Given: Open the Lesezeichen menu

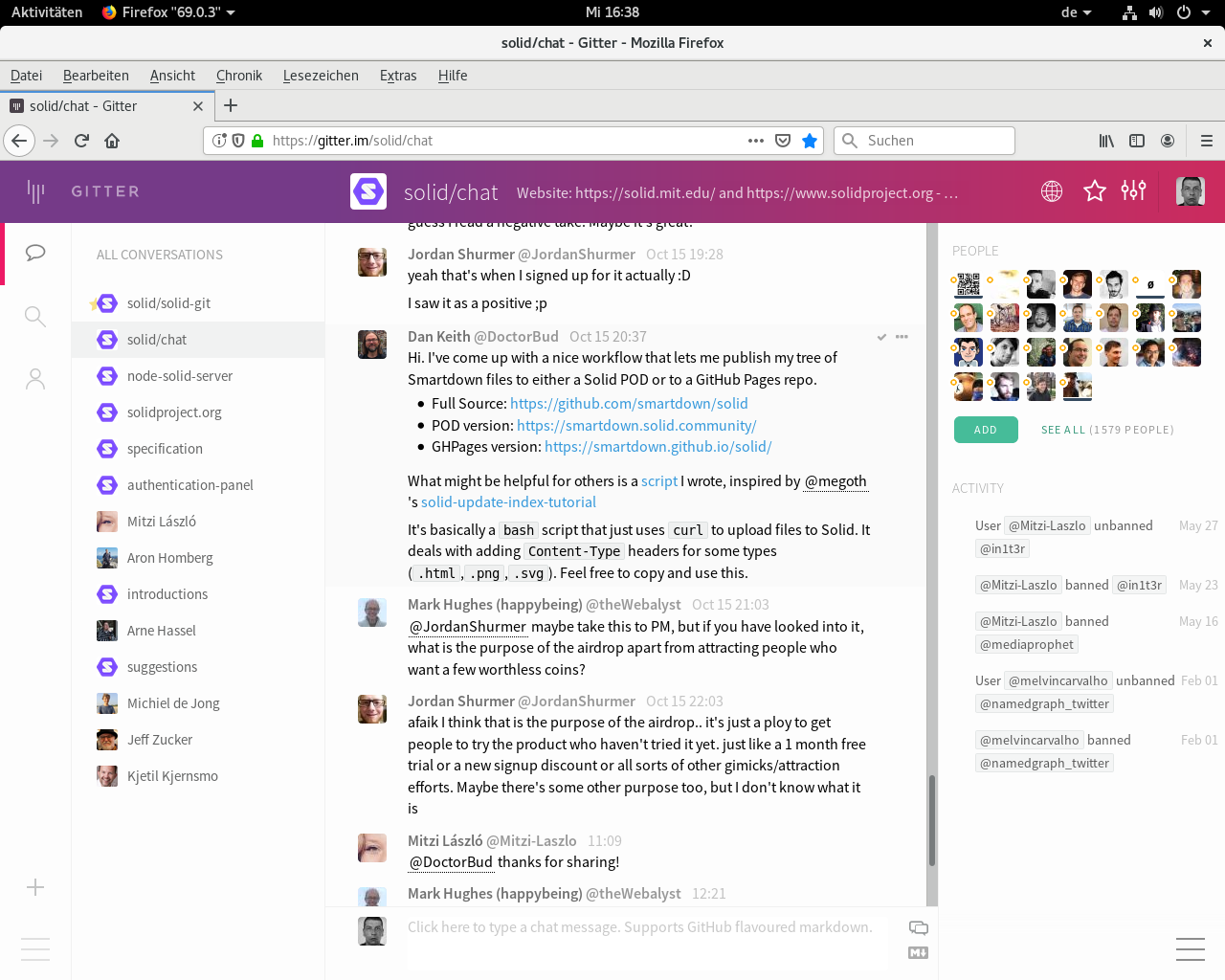Looking at the screenshot, I should [x=321, y=76].
